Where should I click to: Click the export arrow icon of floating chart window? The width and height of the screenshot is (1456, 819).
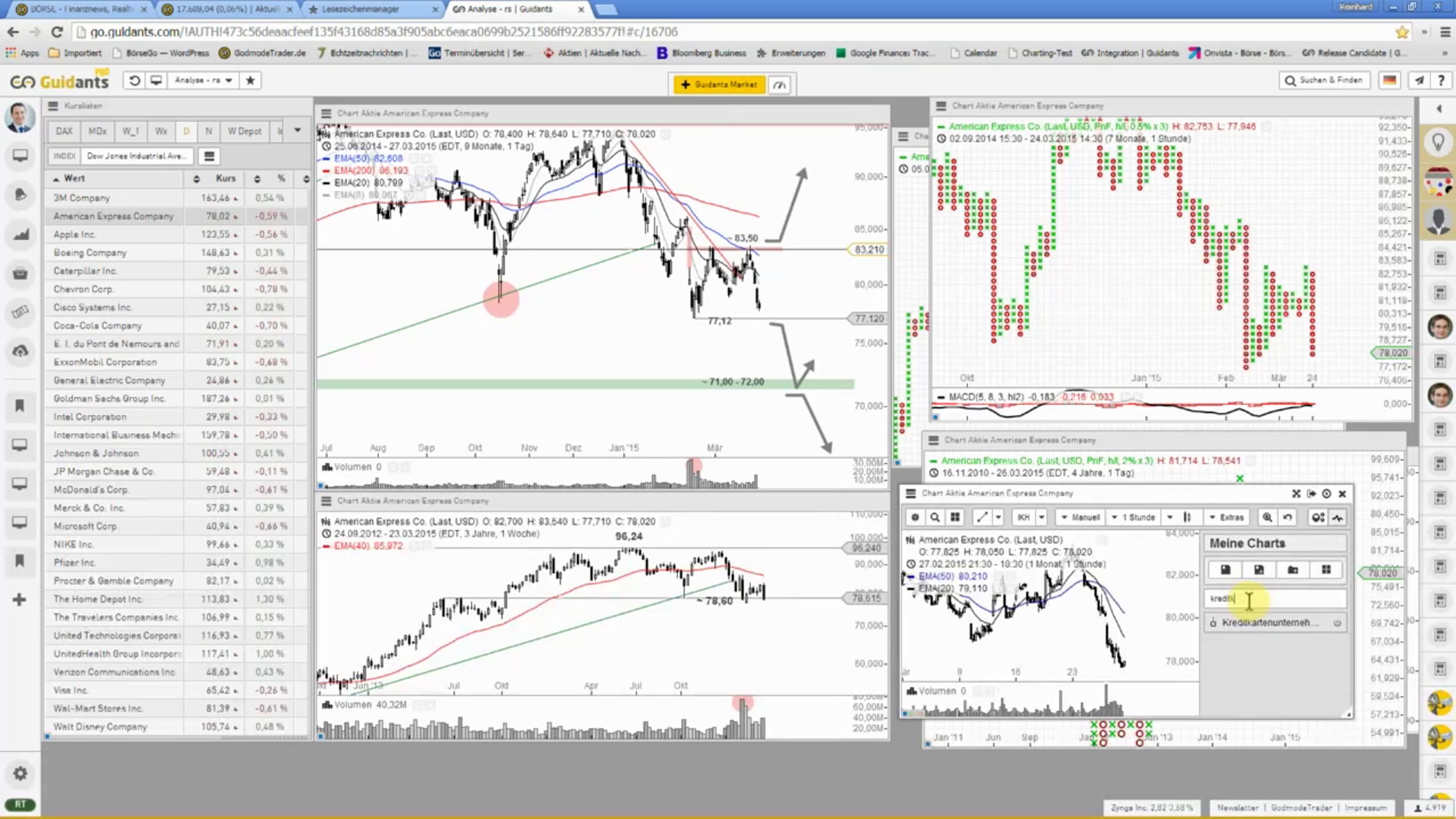click(1312, 494)
